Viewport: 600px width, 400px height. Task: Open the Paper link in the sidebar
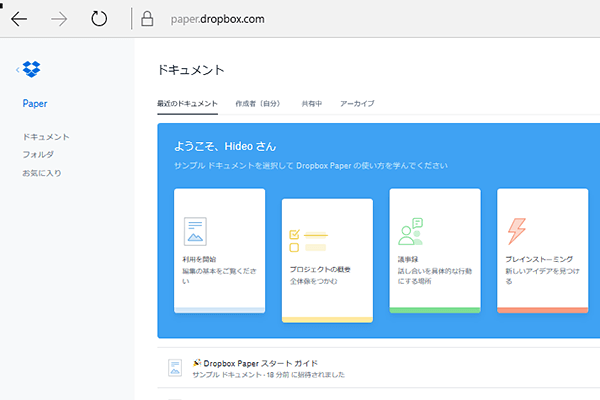pyautogui.click(x=35, y=103)
